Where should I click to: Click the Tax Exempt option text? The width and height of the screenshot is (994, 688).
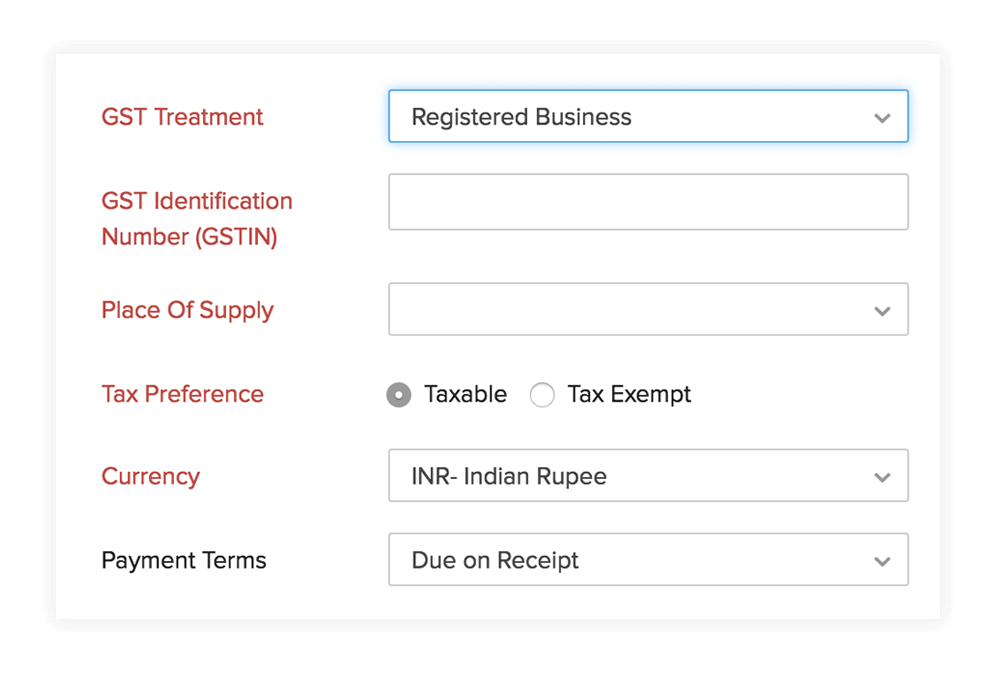(x=629, y=394)
